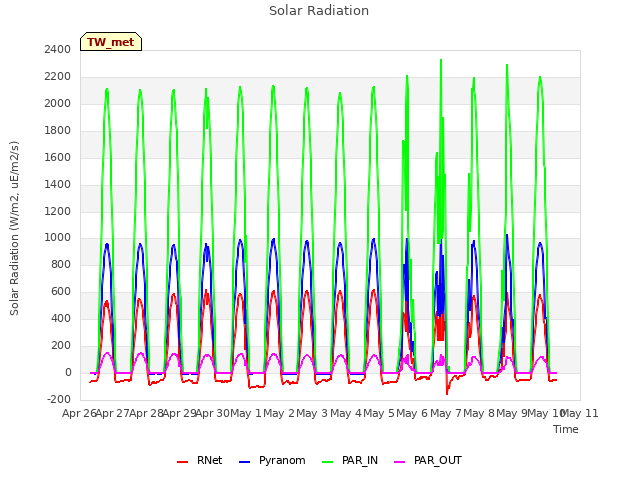
Task: Click the 1000 y-axis tick value
Action: (x=58, y=238)
